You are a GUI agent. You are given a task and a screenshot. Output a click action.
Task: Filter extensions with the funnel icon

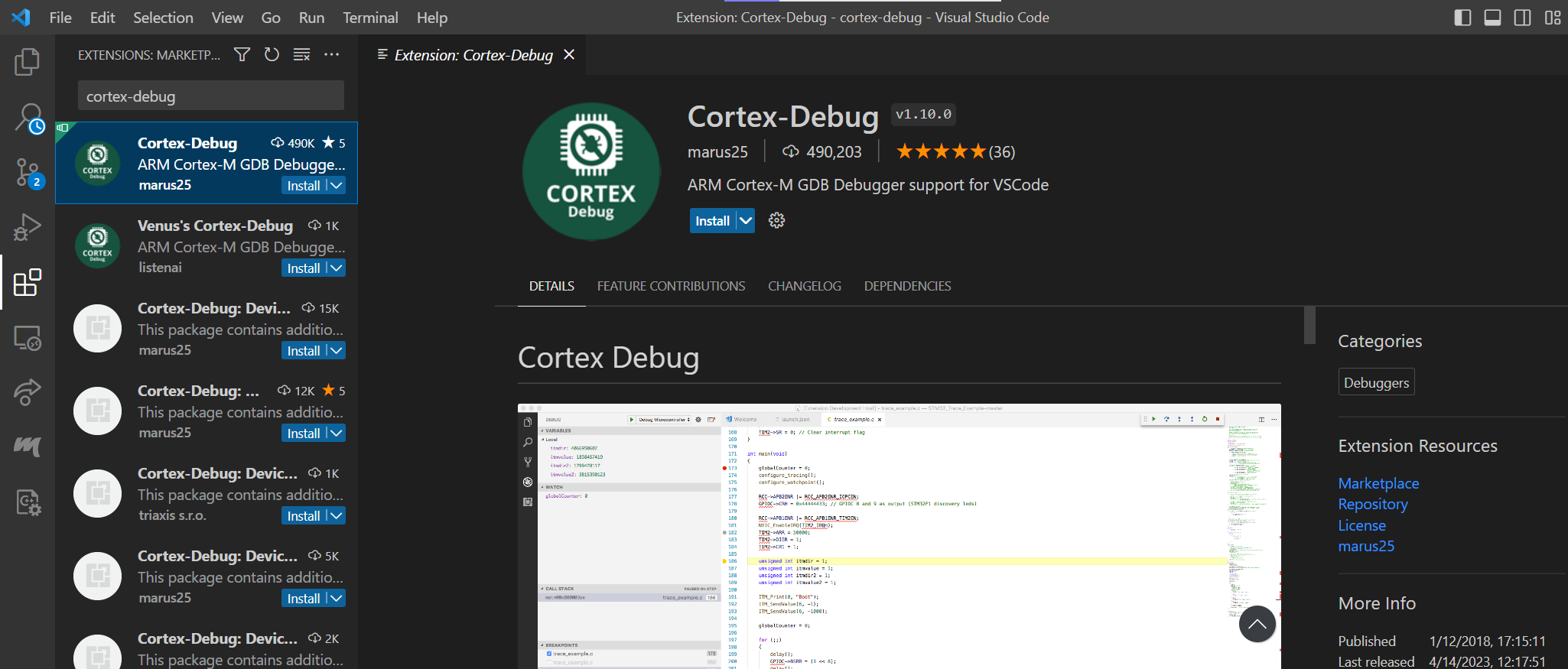click(242, 54)
